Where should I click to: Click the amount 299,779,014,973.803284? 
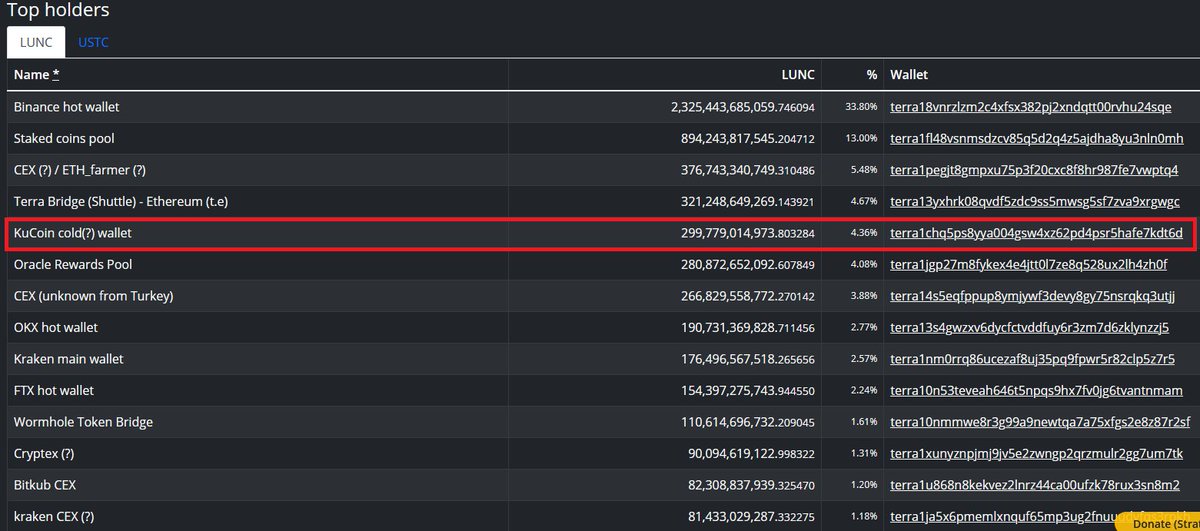coord(747,233)
